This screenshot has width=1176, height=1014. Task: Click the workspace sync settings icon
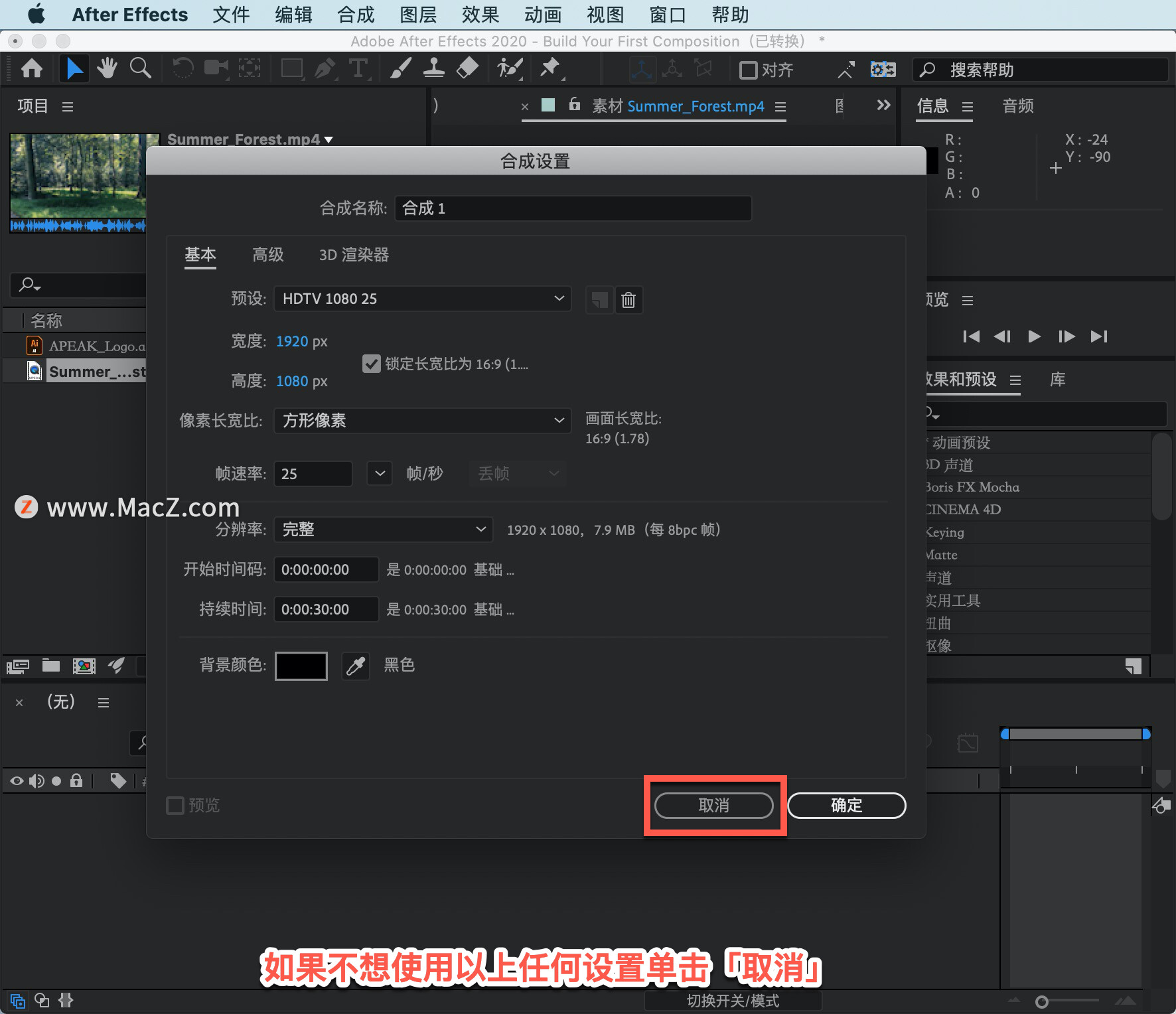883,69
